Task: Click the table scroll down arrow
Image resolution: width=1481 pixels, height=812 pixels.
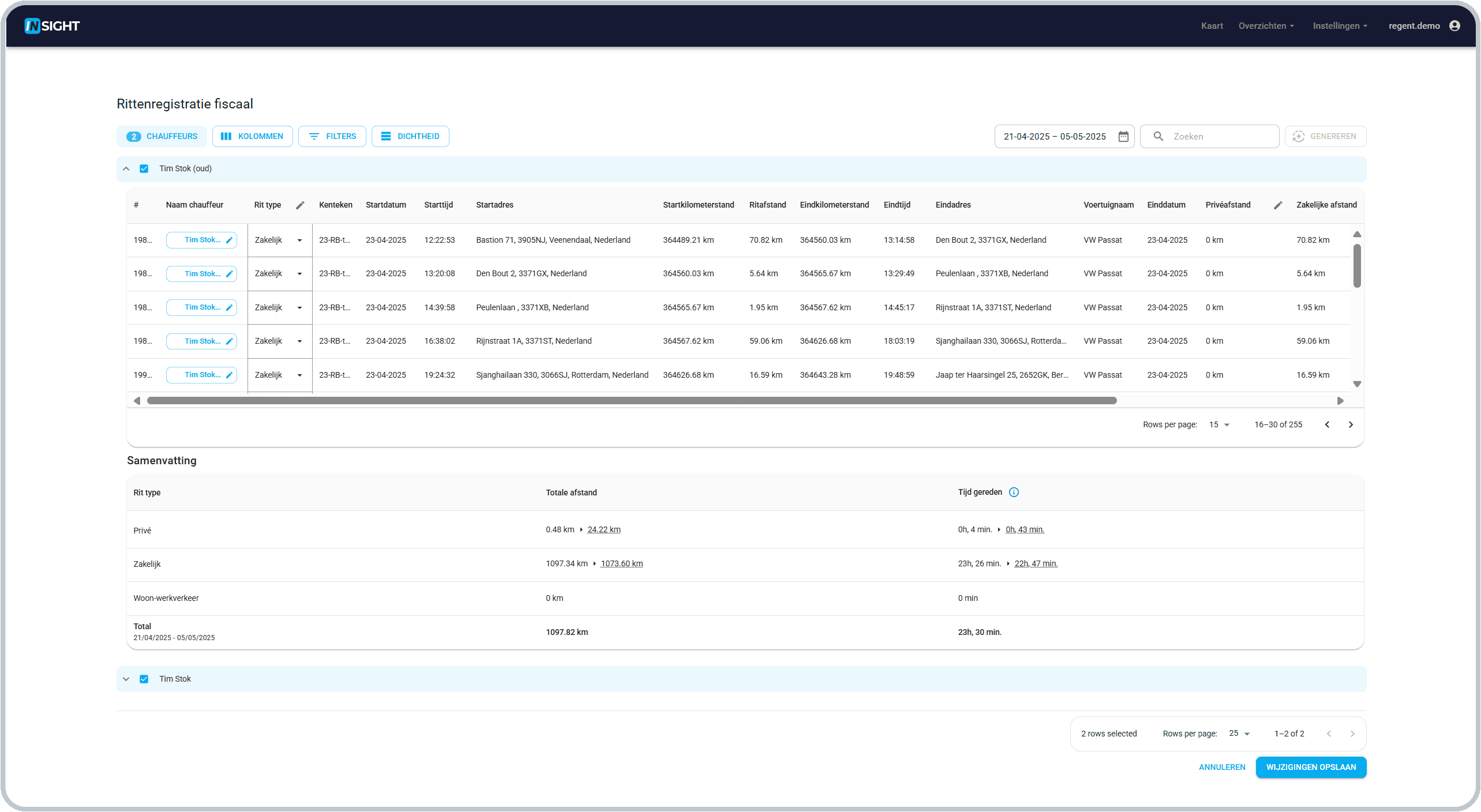Action: click(1357, 384)
